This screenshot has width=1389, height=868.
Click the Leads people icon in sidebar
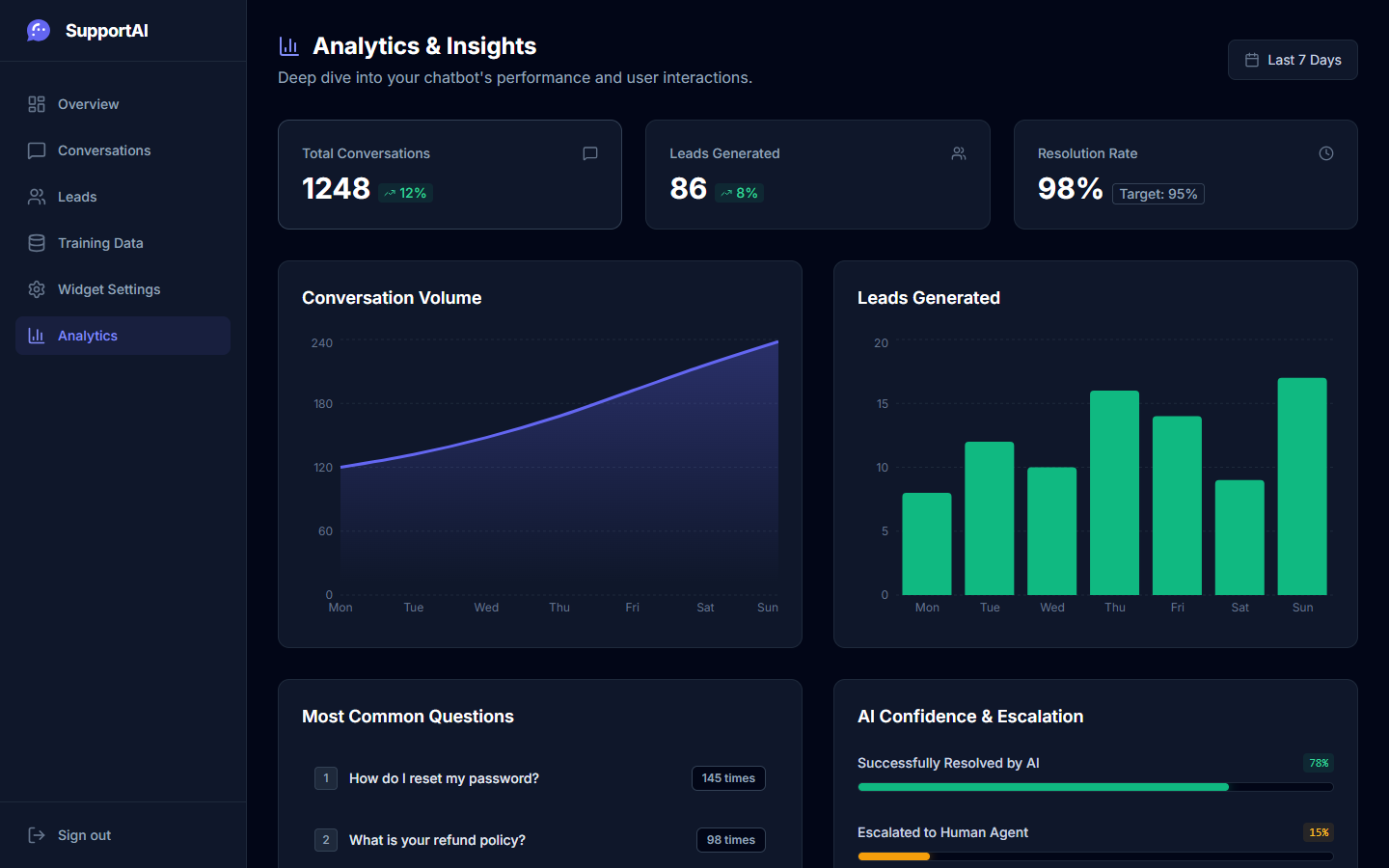click(37, 197)
